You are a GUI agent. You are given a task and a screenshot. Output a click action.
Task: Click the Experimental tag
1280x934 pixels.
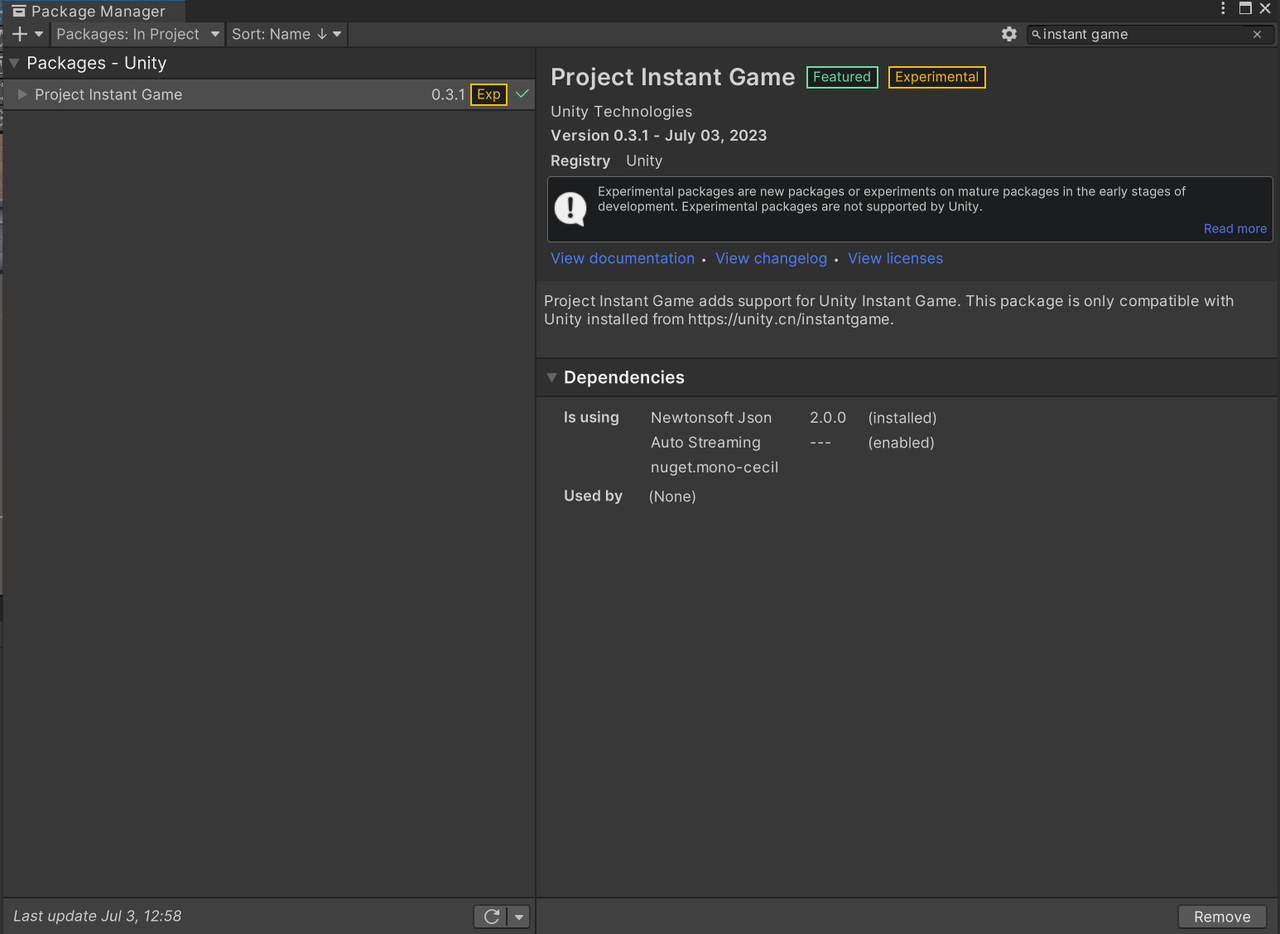(x=937, y=77)
